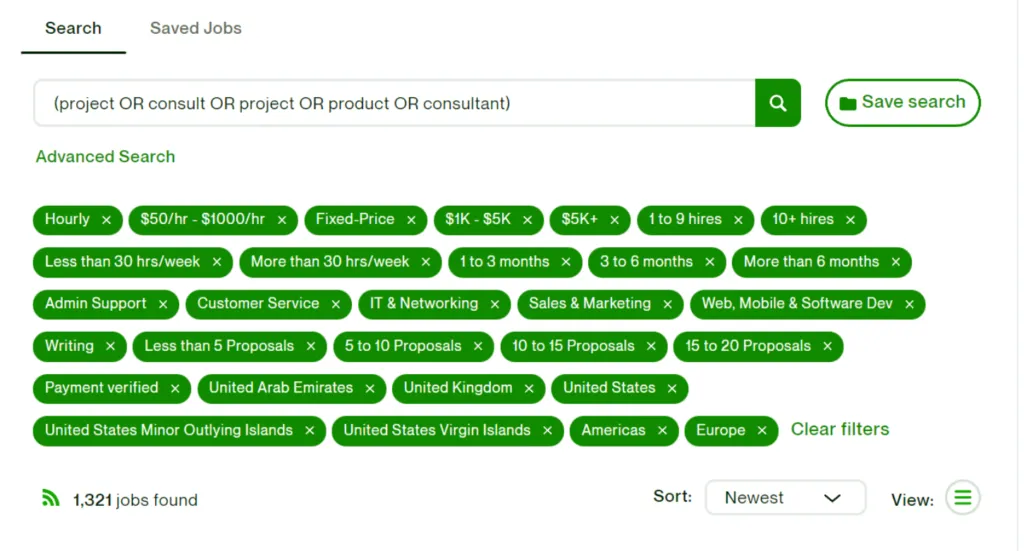
Task: Open the Sort dropdown showing Newest
Action: (785, 498)
